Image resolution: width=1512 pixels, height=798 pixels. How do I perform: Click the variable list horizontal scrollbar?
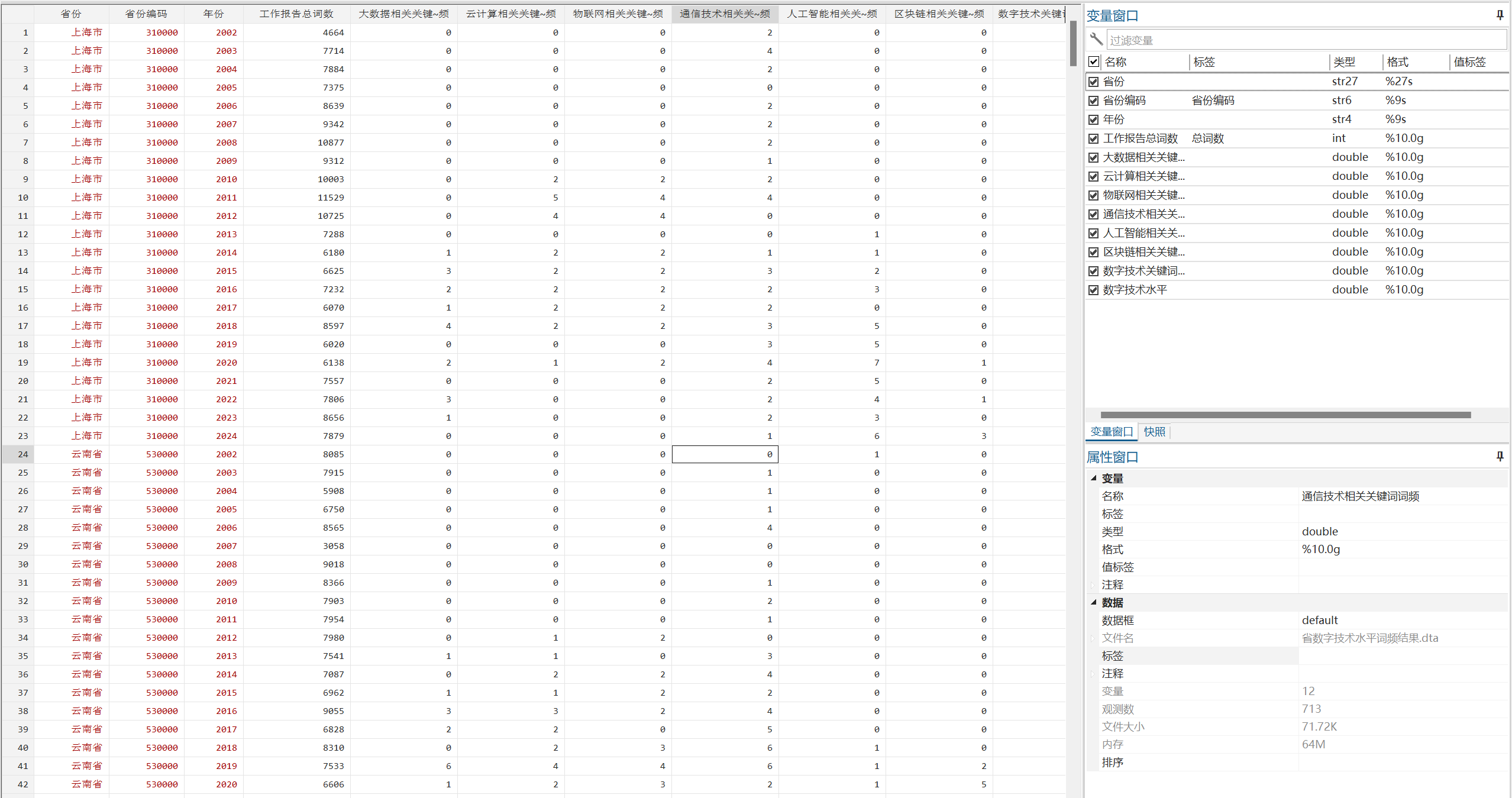(x=1285, y=415)
